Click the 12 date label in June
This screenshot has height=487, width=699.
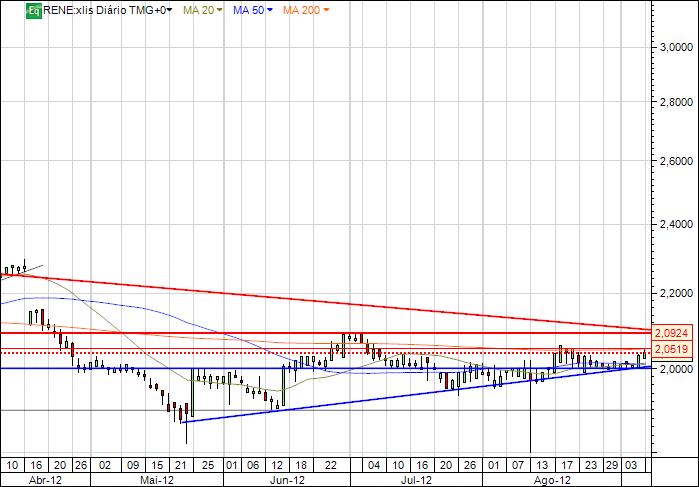277,466
